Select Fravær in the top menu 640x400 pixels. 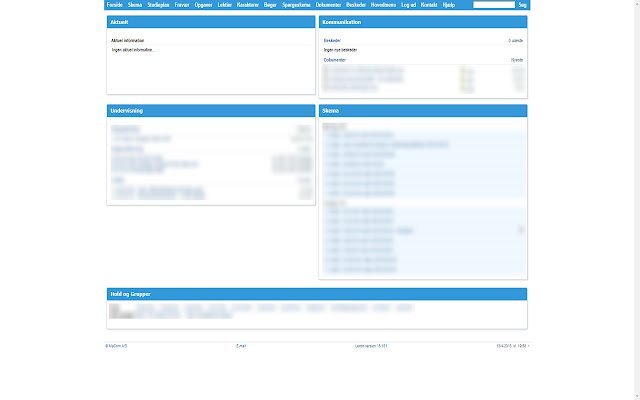[182, 5]
